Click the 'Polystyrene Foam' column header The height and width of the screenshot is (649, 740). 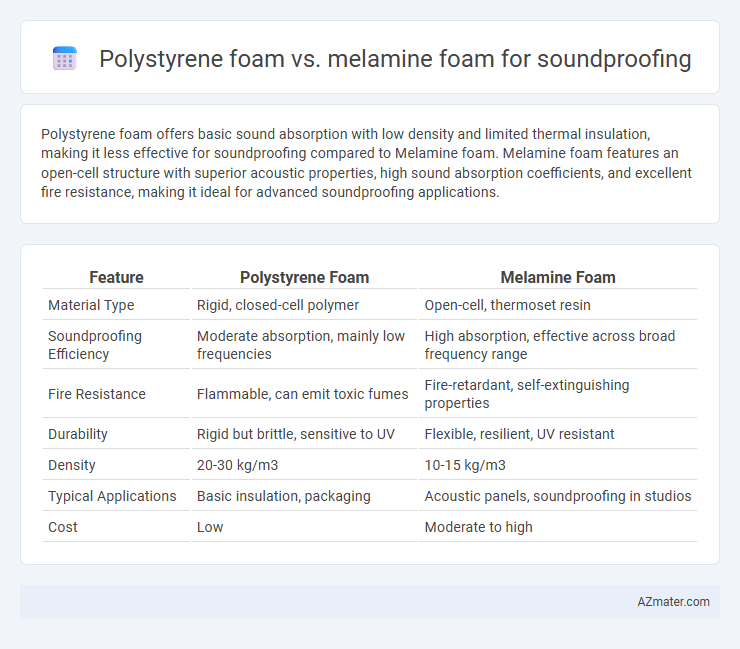click(304, 278)
